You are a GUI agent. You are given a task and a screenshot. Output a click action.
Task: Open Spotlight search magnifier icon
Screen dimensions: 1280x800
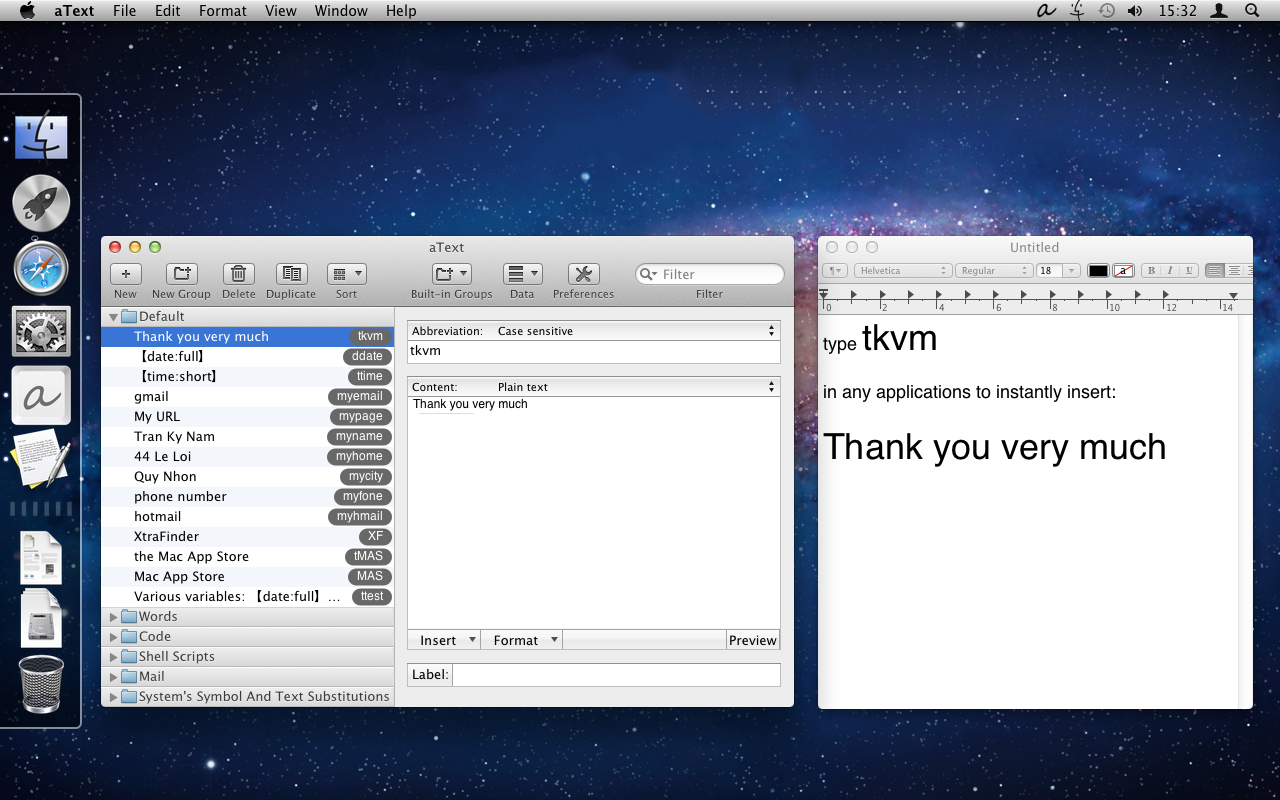tap(1252, 11)
